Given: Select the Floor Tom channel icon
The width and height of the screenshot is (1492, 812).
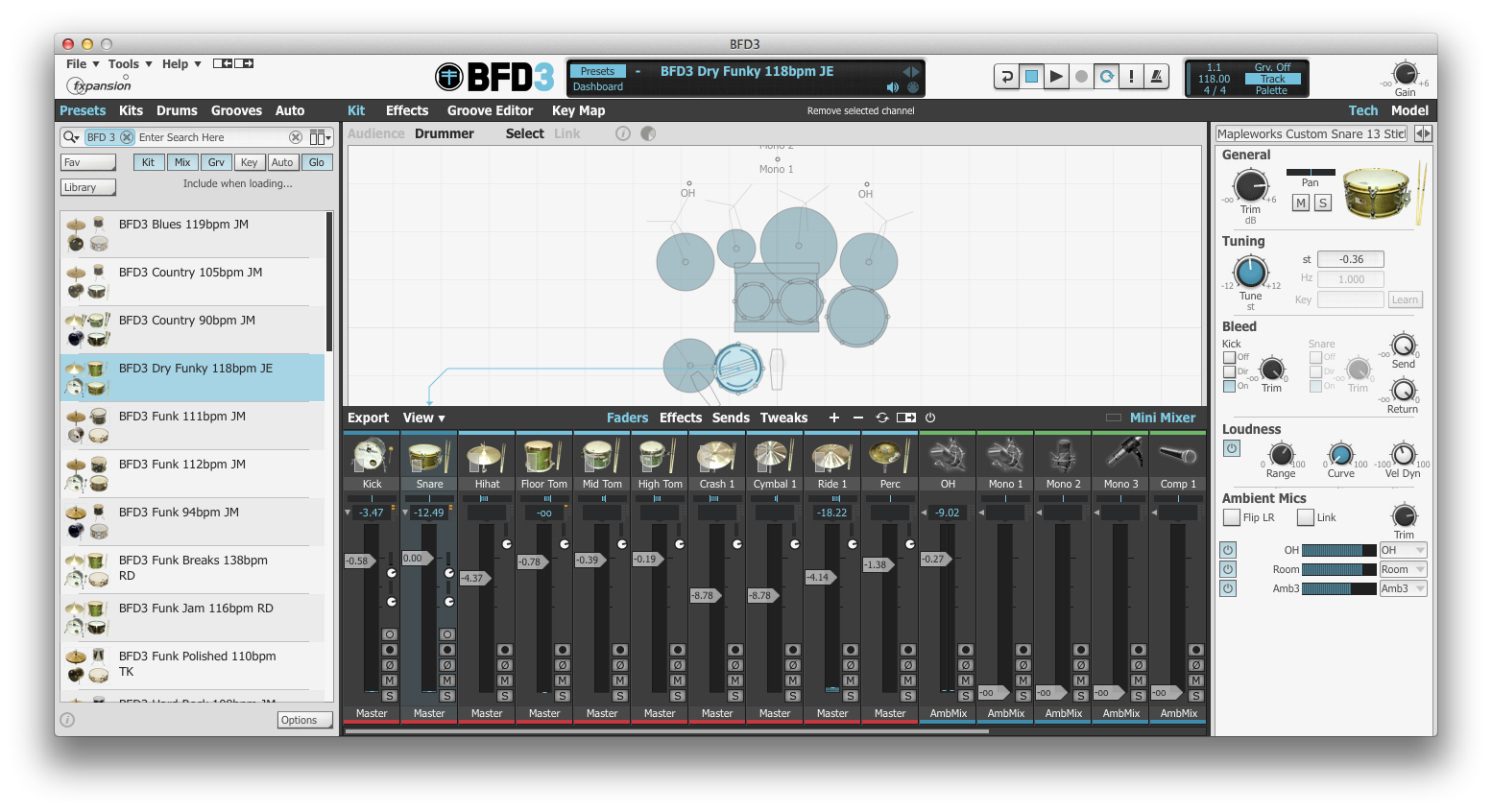Looking at the screenshot, I should (544, 455).
